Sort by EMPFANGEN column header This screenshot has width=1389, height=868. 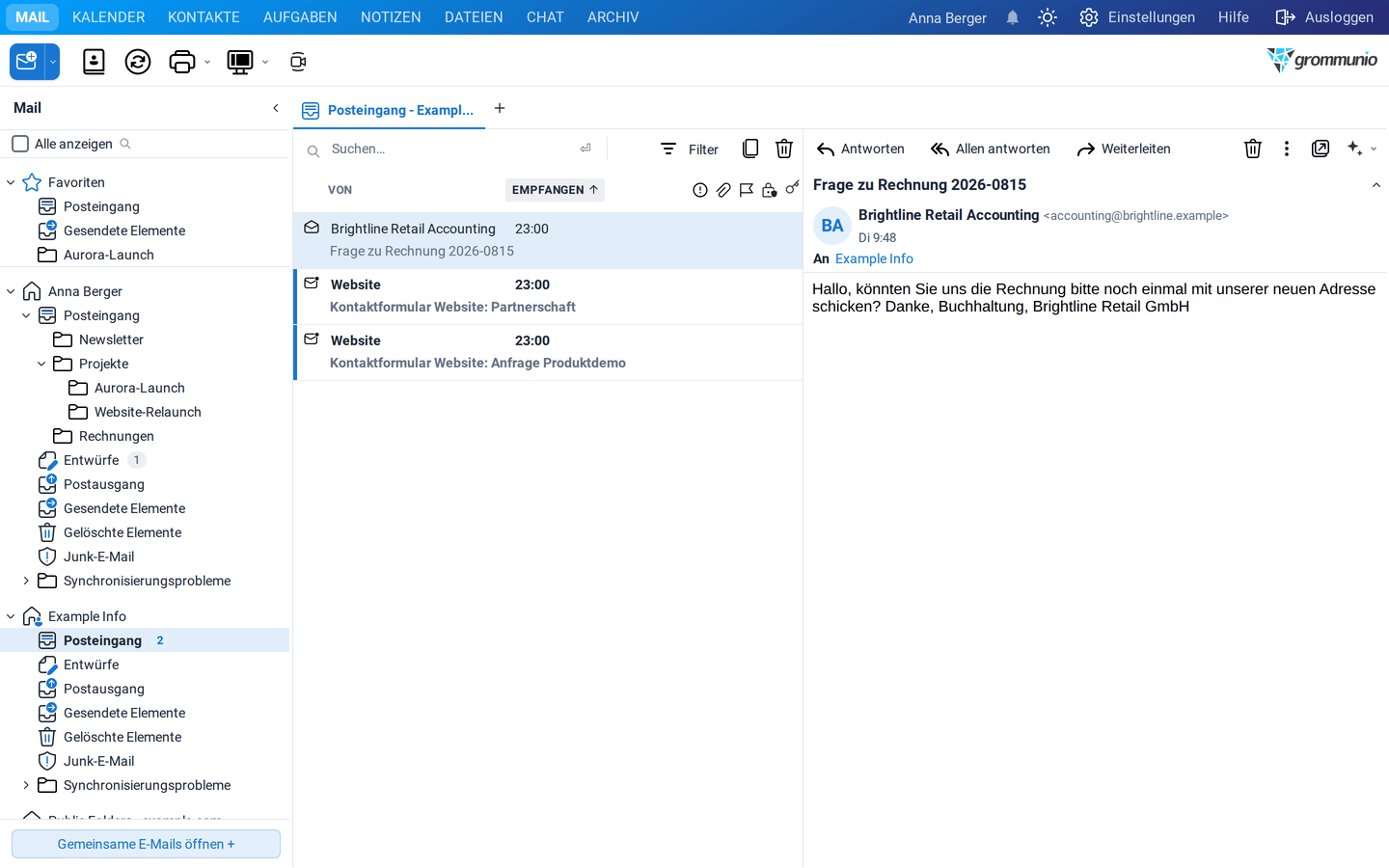point(555,190)
